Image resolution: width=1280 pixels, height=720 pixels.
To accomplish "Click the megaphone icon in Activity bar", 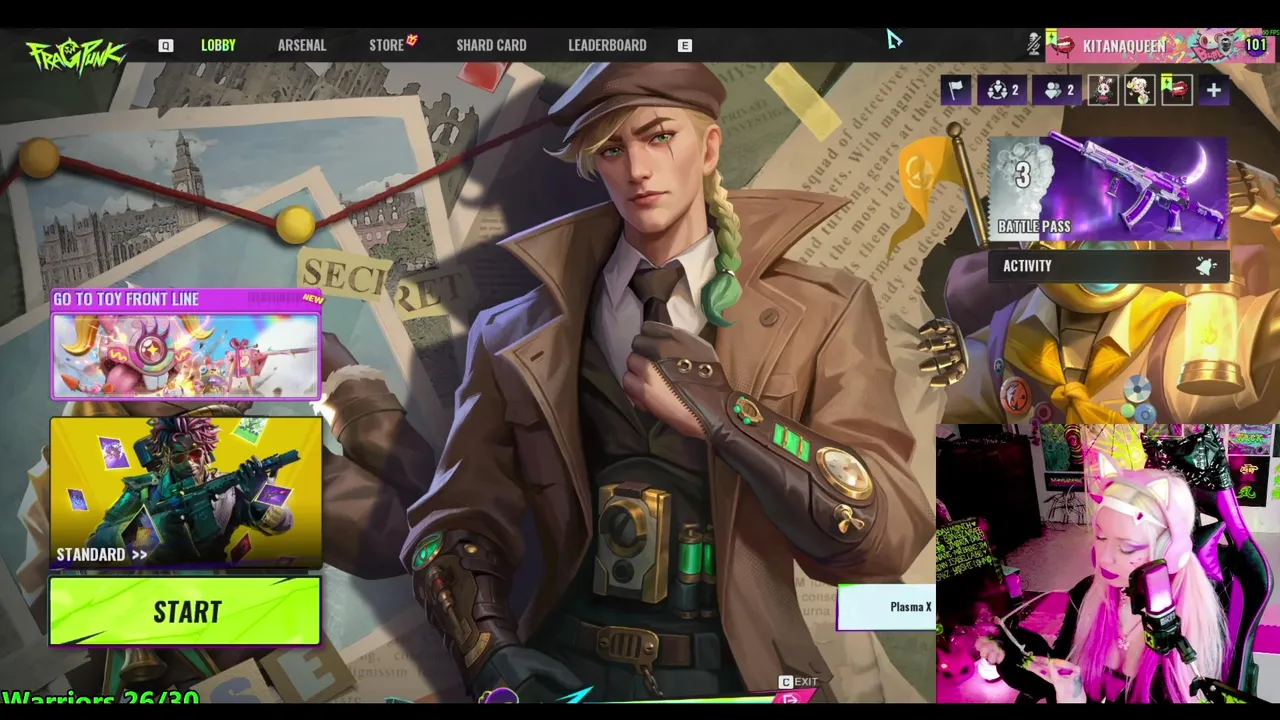I will (x=1206, y=266).
